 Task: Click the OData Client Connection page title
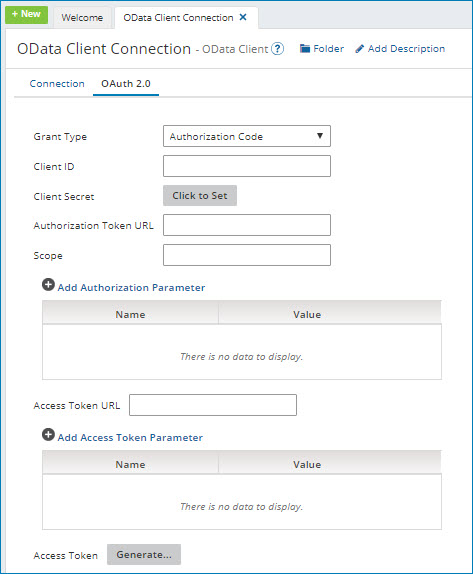(104, 49)
